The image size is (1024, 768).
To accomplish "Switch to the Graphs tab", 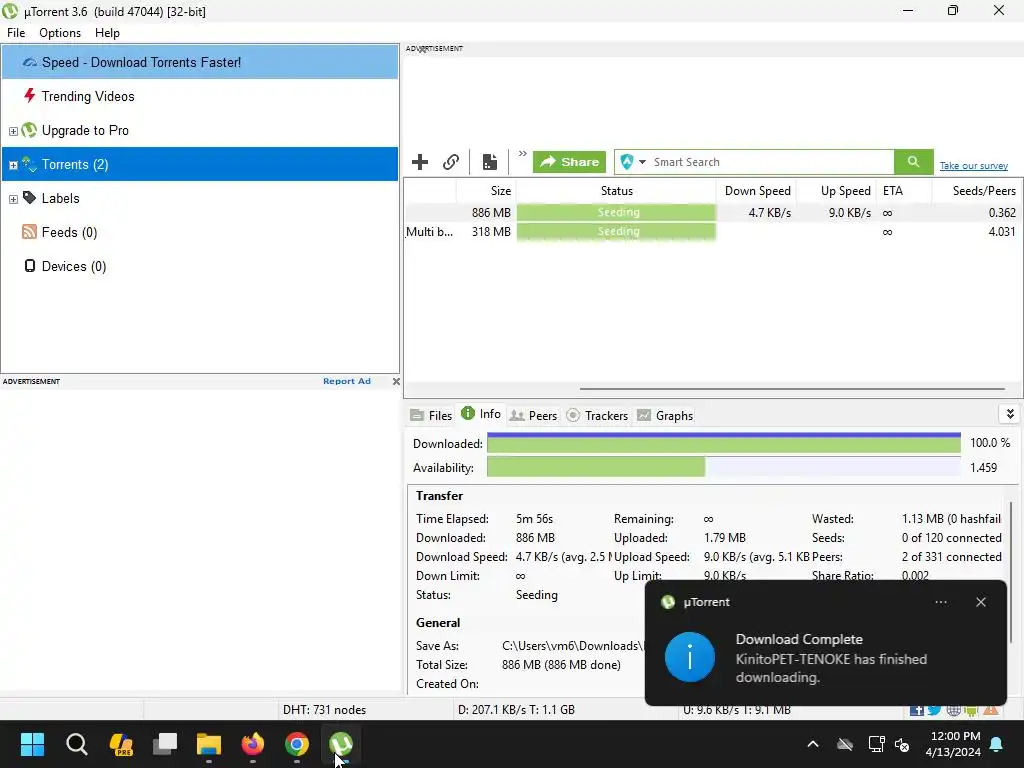I will pyautogui.click(x=665, y=415).
